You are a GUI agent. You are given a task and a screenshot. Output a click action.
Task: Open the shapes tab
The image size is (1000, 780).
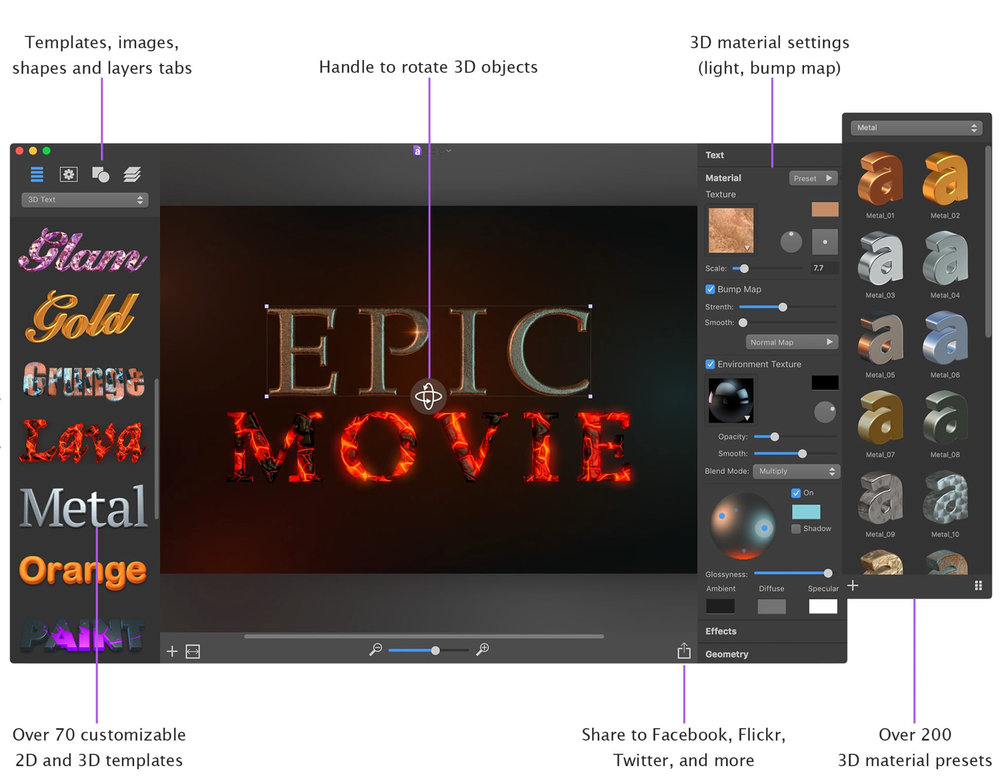point(100,174)
